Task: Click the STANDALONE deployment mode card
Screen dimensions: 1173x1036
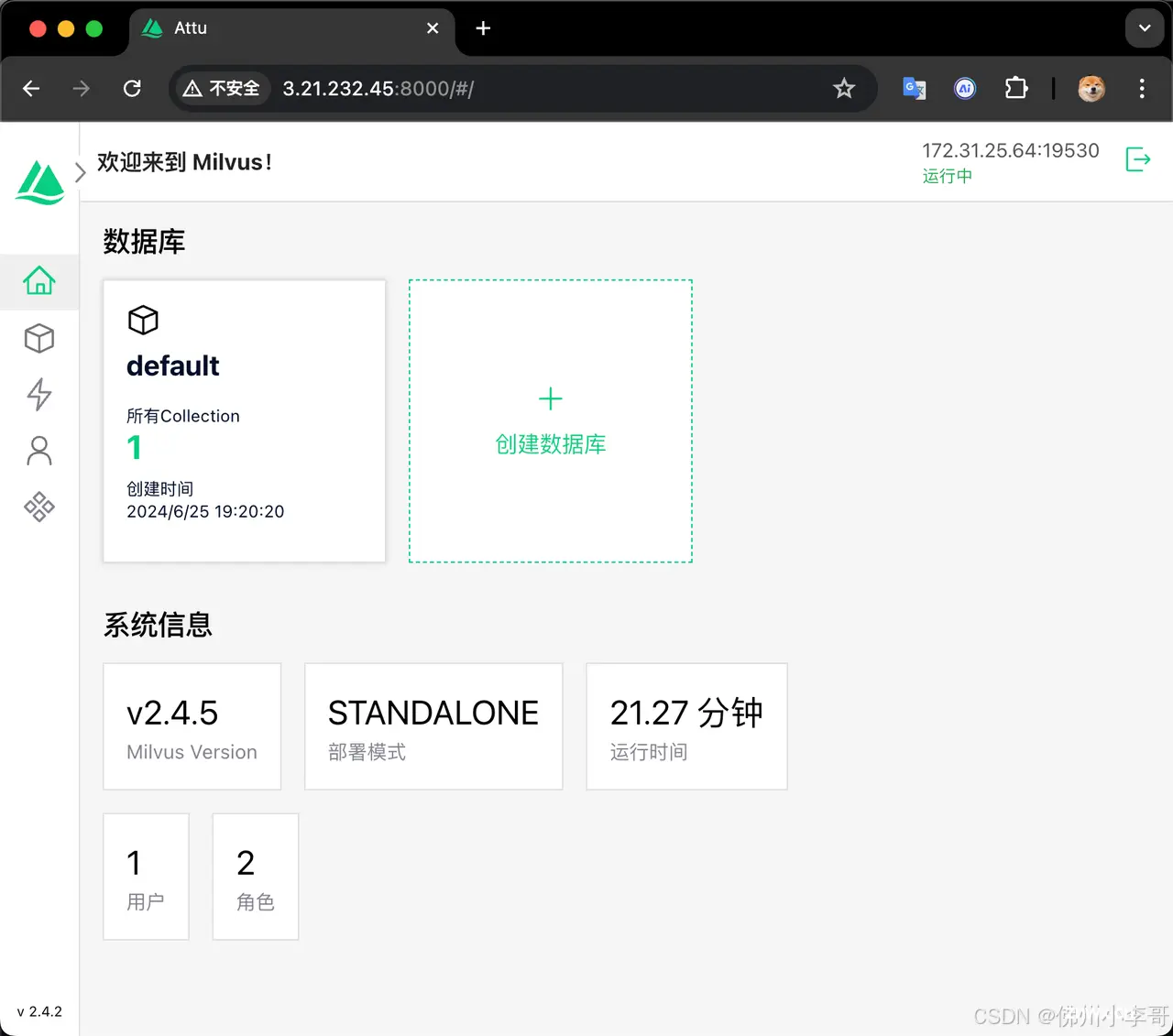Action: click(433, 726)
